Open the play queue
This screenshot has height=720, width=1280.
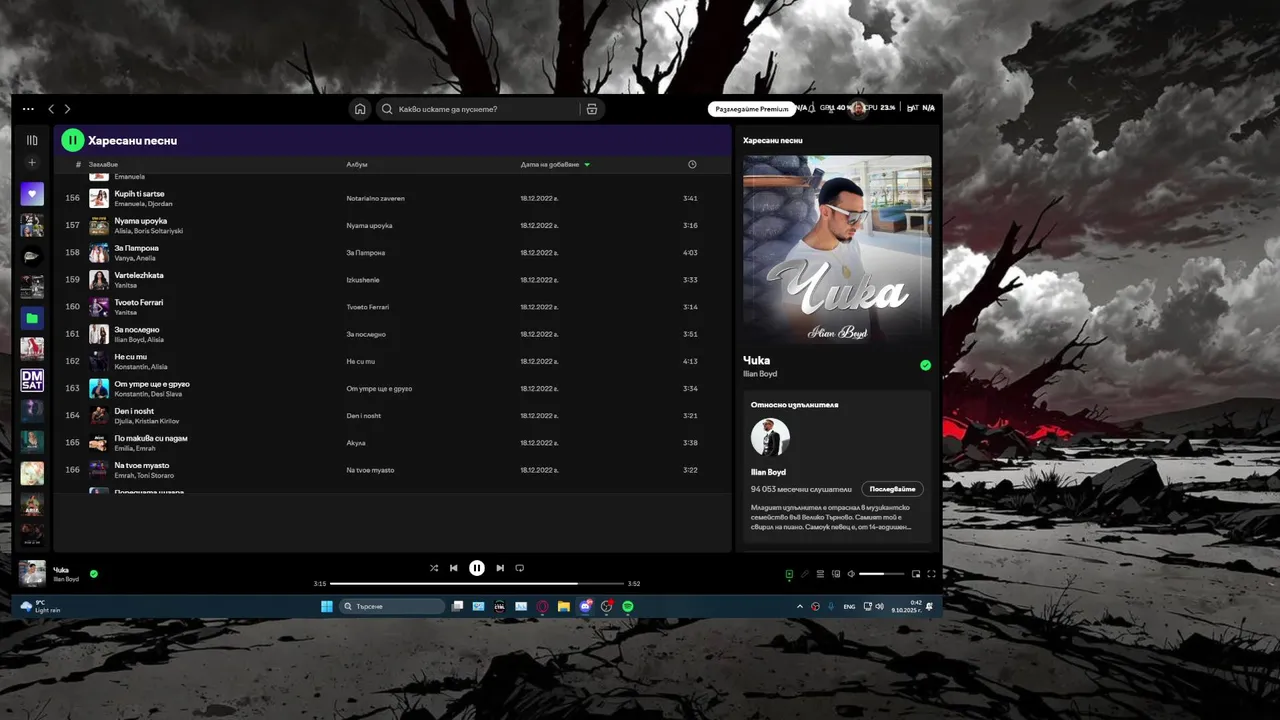(x=820, y=574)
